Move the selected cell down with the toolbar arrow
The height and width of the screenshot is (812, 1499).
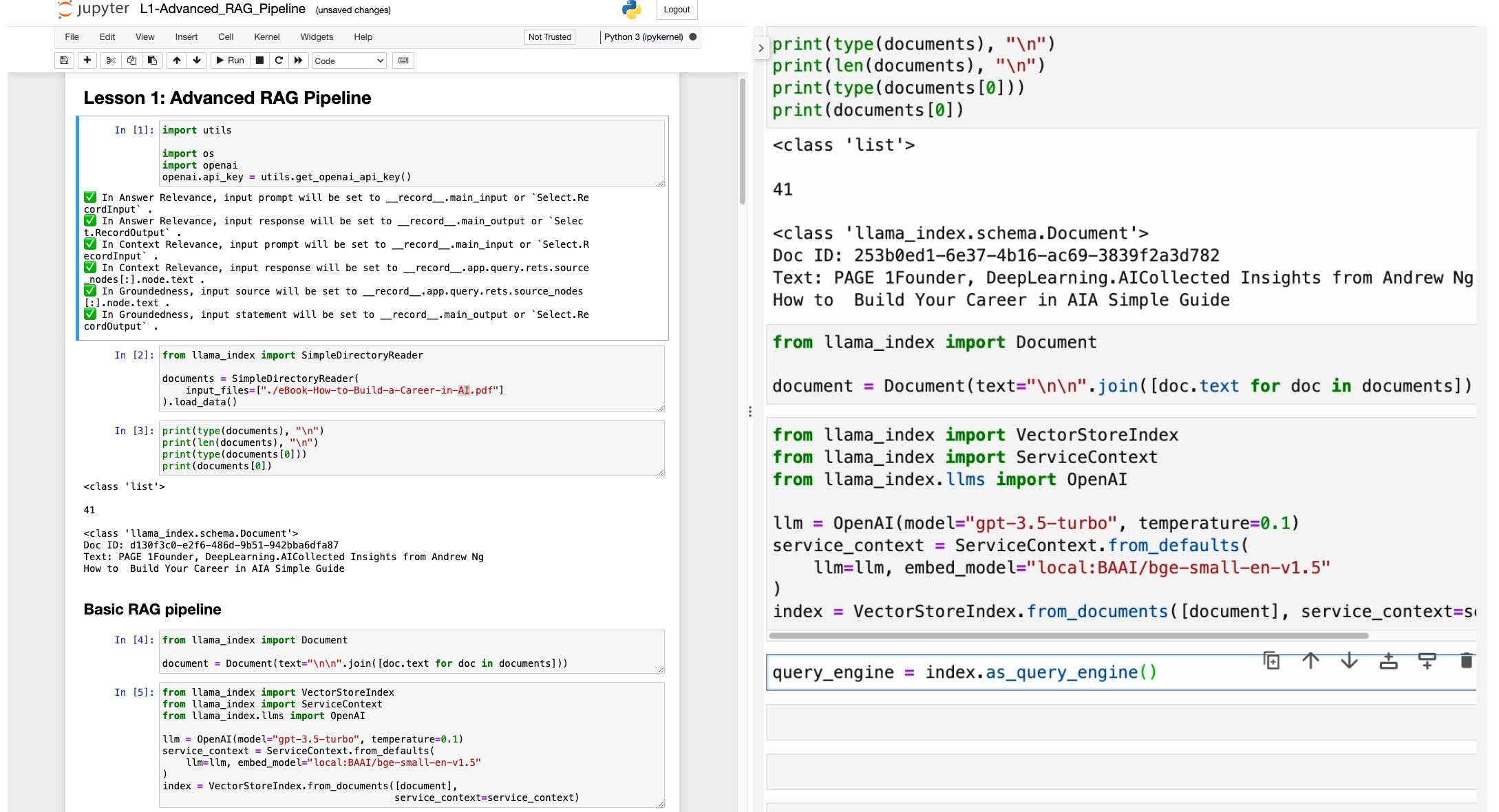(197, 61)
